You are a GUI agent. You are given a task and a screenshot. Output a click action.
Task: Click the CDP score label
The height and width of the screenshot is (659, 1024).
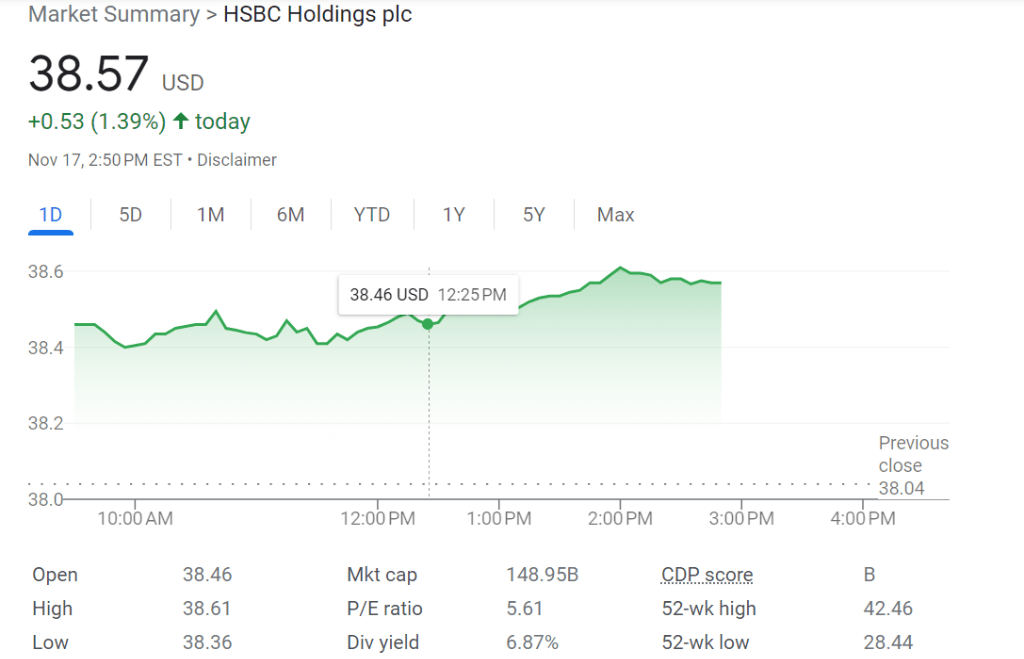(x=707, y=575)
